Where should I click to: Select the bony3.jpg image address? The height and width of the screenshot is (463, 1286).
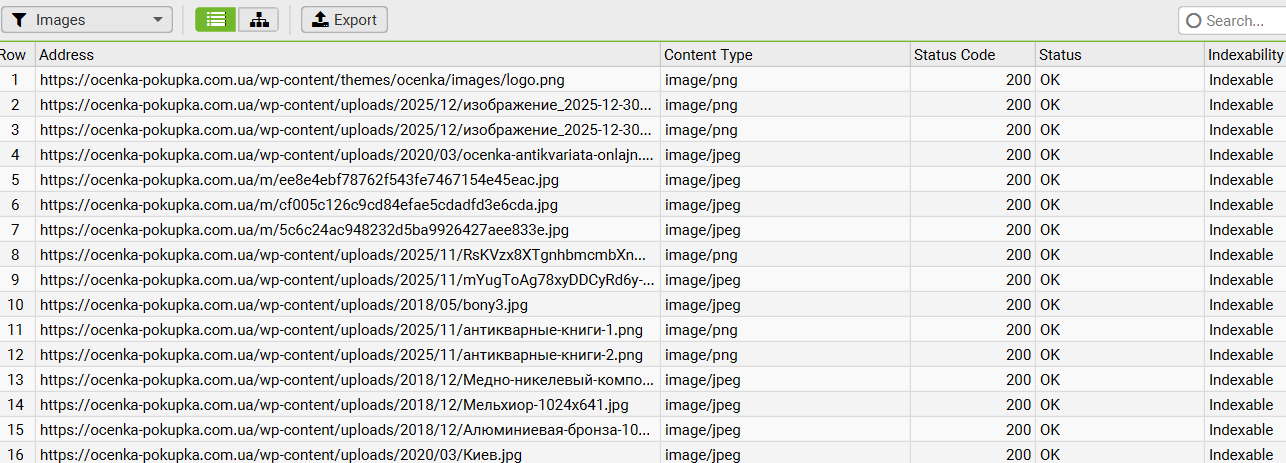pos(284,305)
